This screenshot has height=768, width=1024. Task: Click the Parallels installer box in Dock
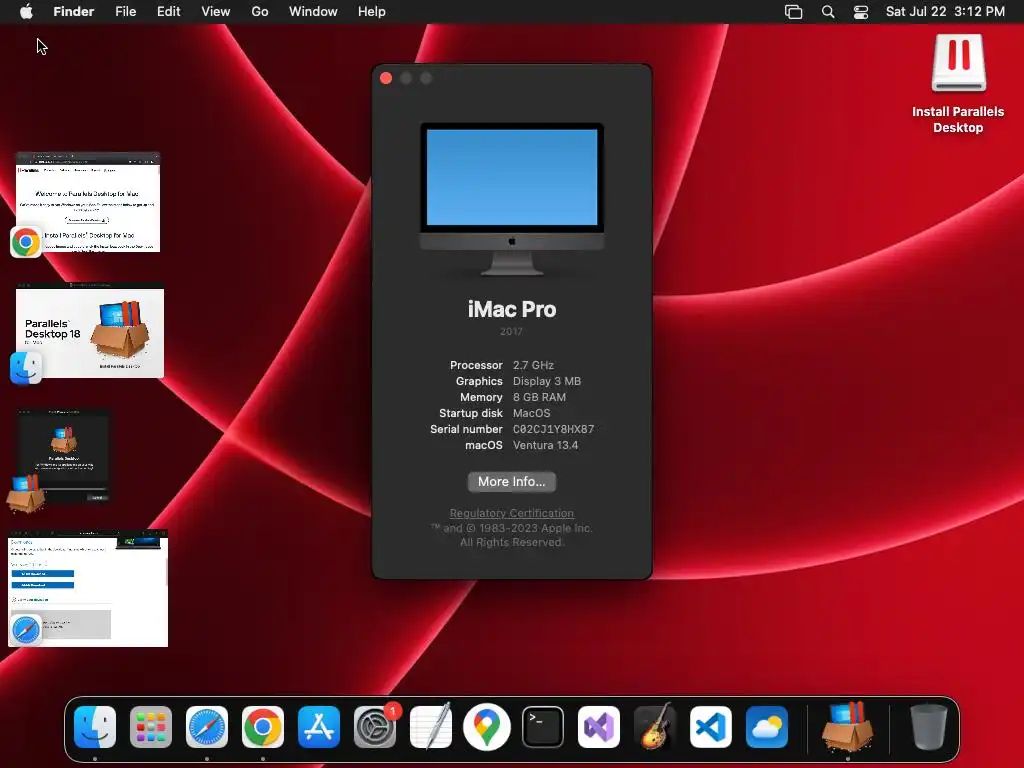click(848, 727)
